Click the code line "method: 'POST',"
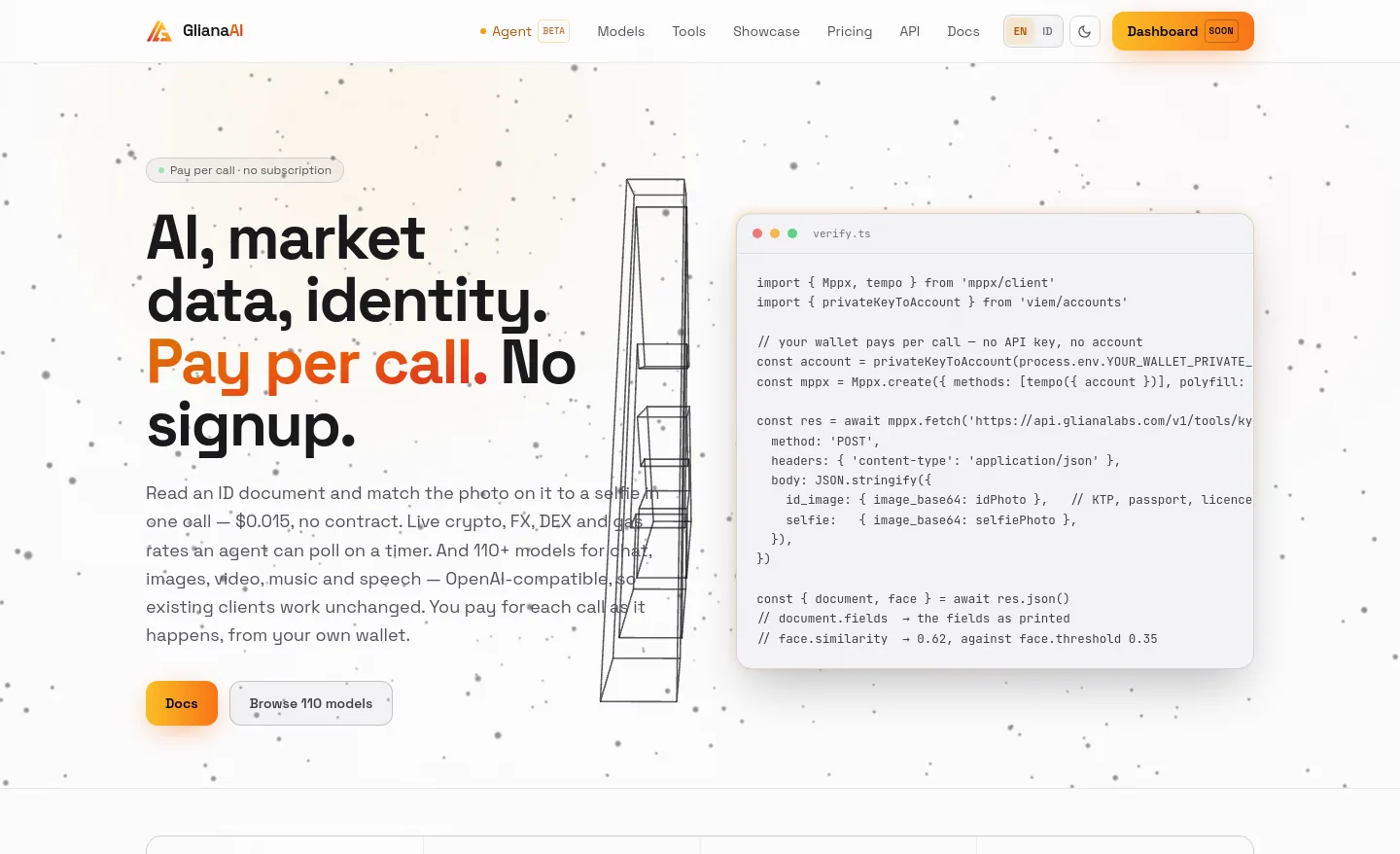The width and height of the screenshot is (1400, 854). [825, 442]
